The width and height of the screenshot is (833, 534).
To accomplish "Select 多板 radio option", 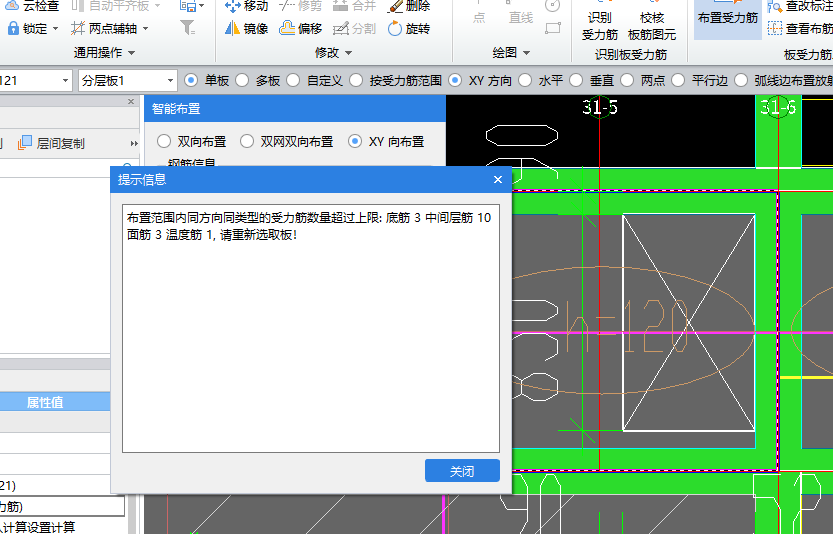I will [242, 80].
